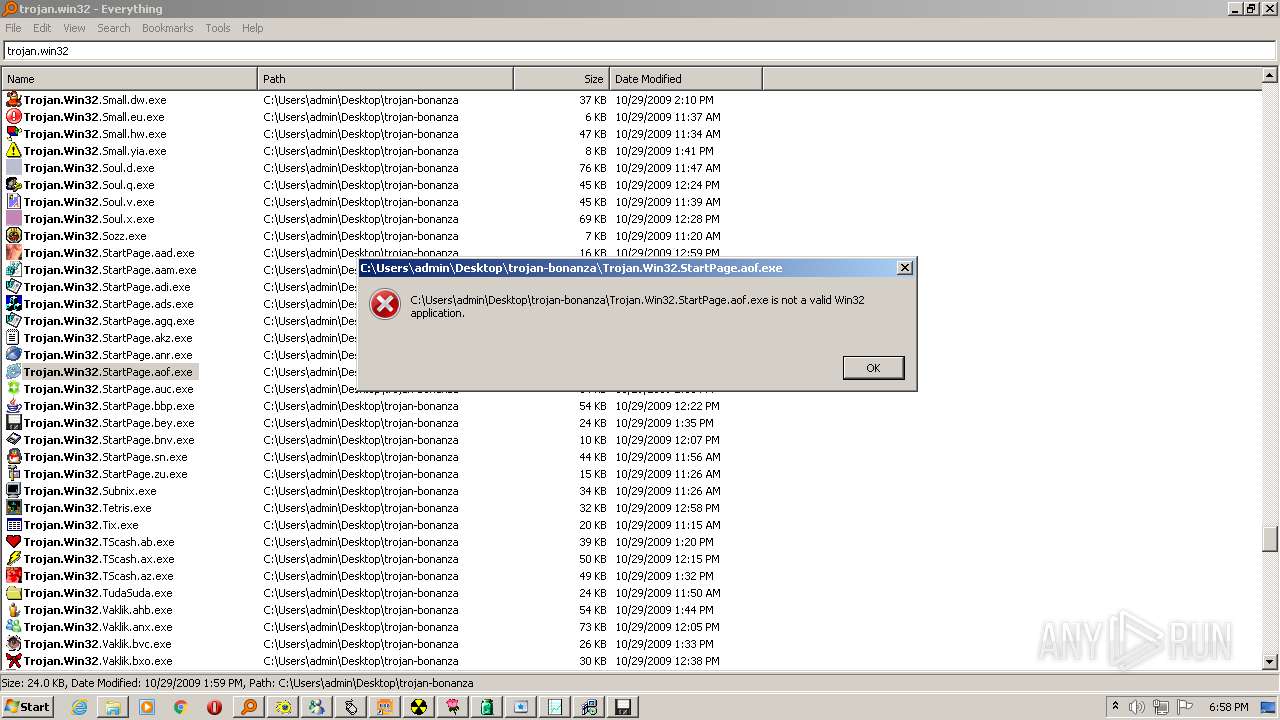Select the file Trojan.Win32.Vaklik.ahb.exe
The width and height of the screenshot is (1280, 720).
point(98,610)
